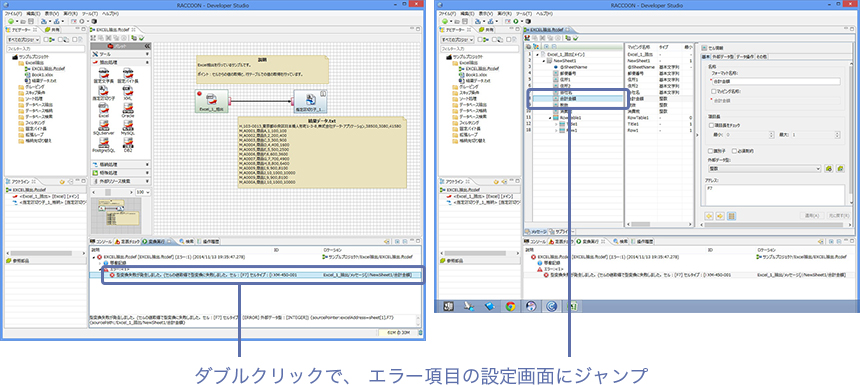Expand 格納処理 section in left window palette
Screen dimensions: 860x385
coord(121,164)
